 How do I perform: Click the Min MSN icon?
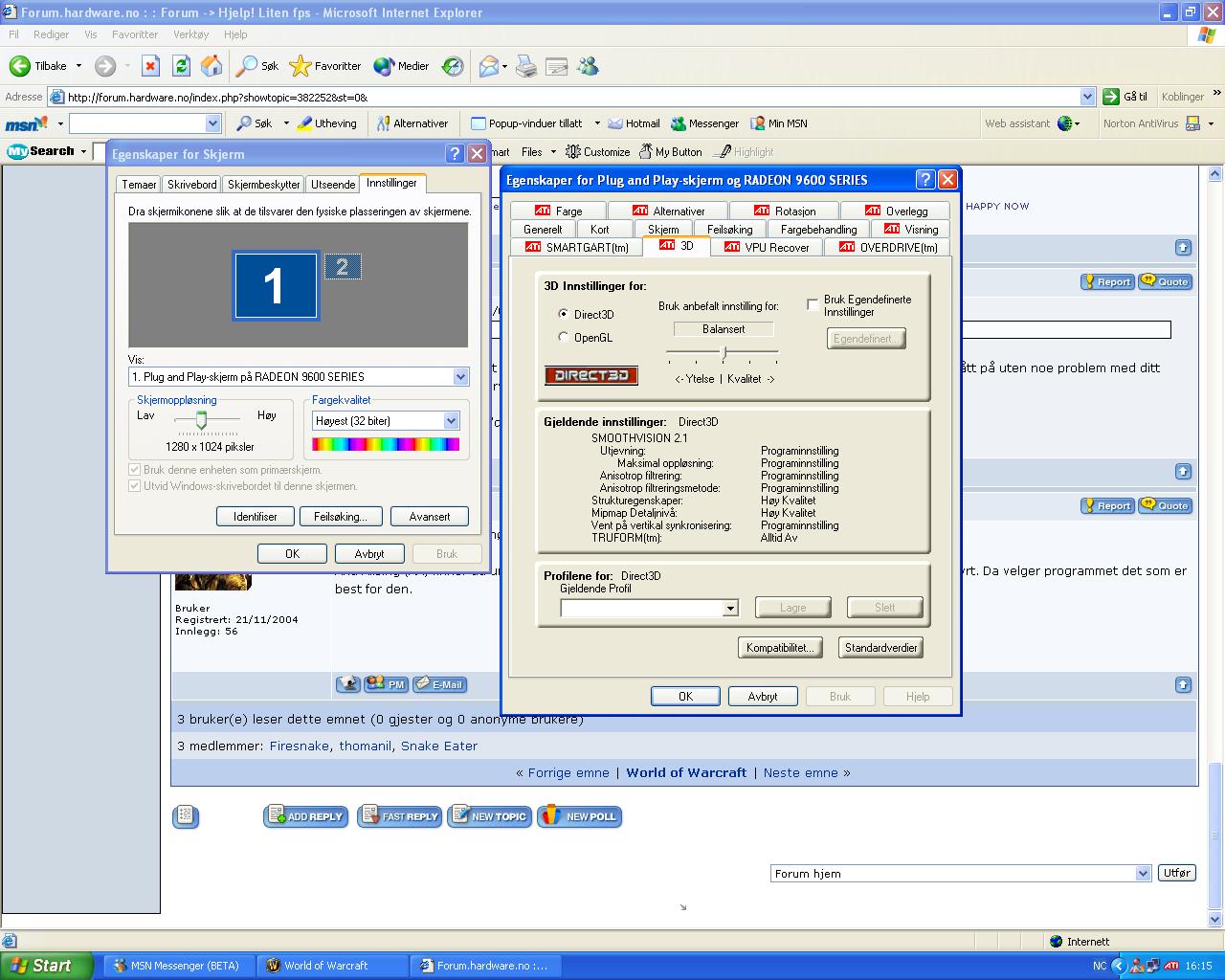(x=758, y=123)
